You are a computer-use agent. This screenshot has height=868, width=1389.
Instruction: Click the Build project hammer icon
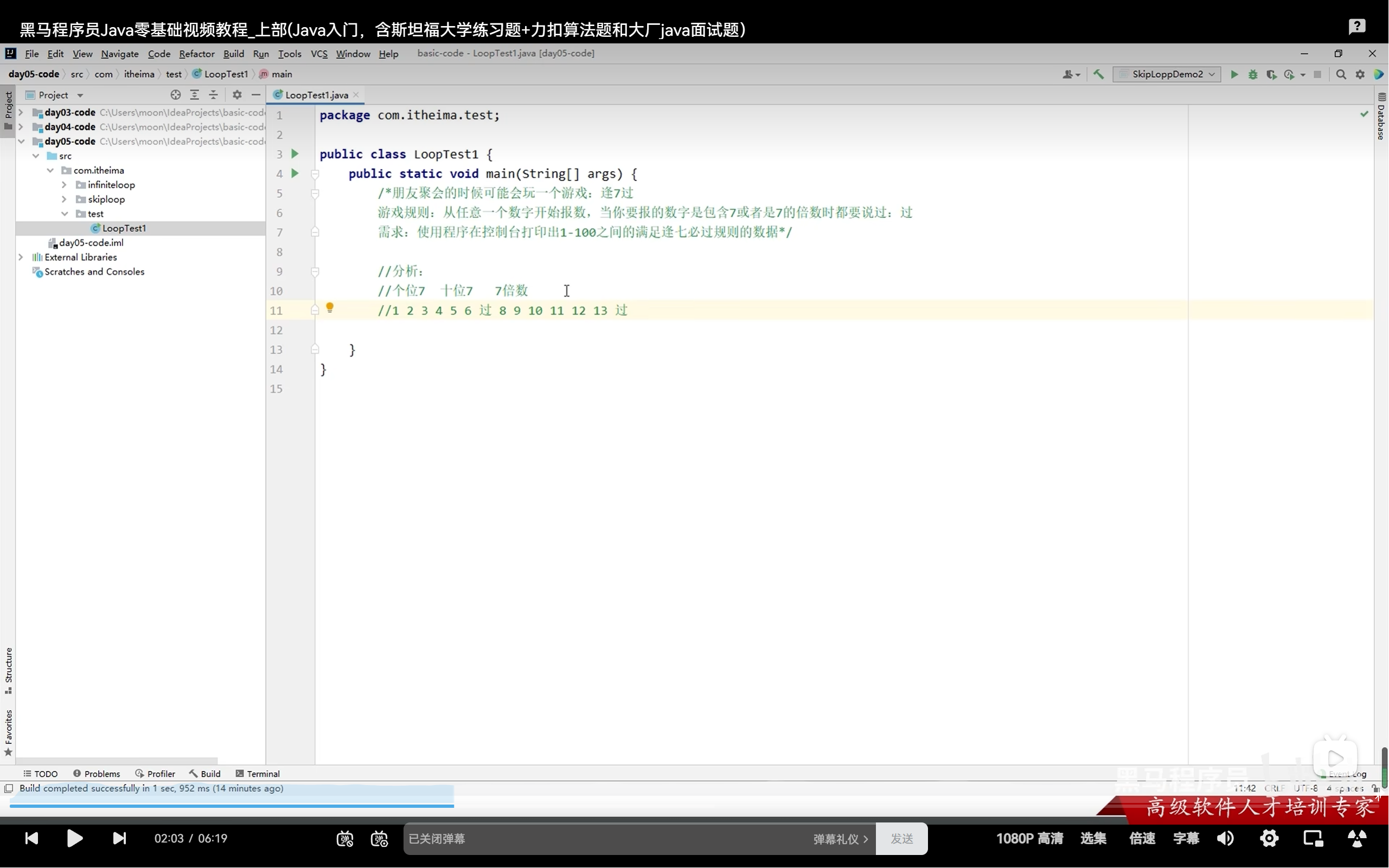pos(1098,74)
